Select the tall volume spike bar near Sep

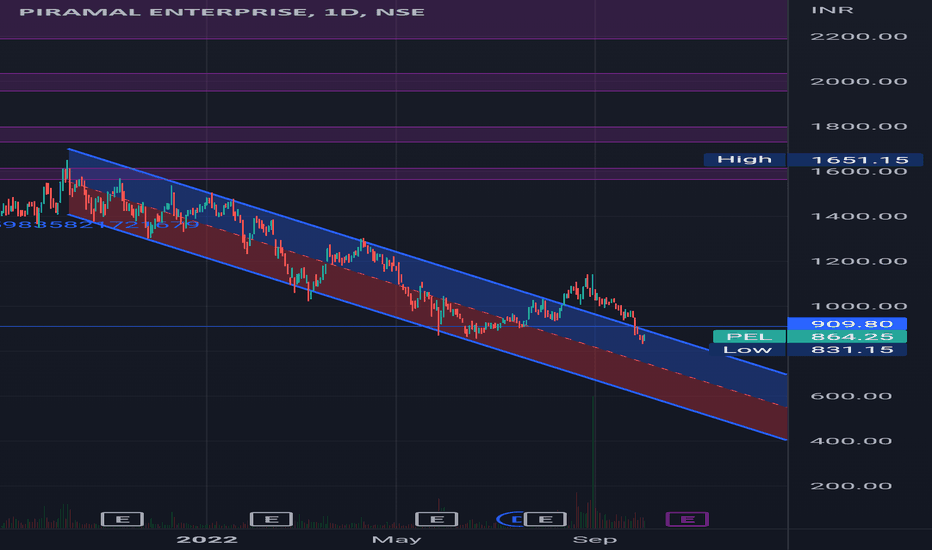(x=593, y=462)
